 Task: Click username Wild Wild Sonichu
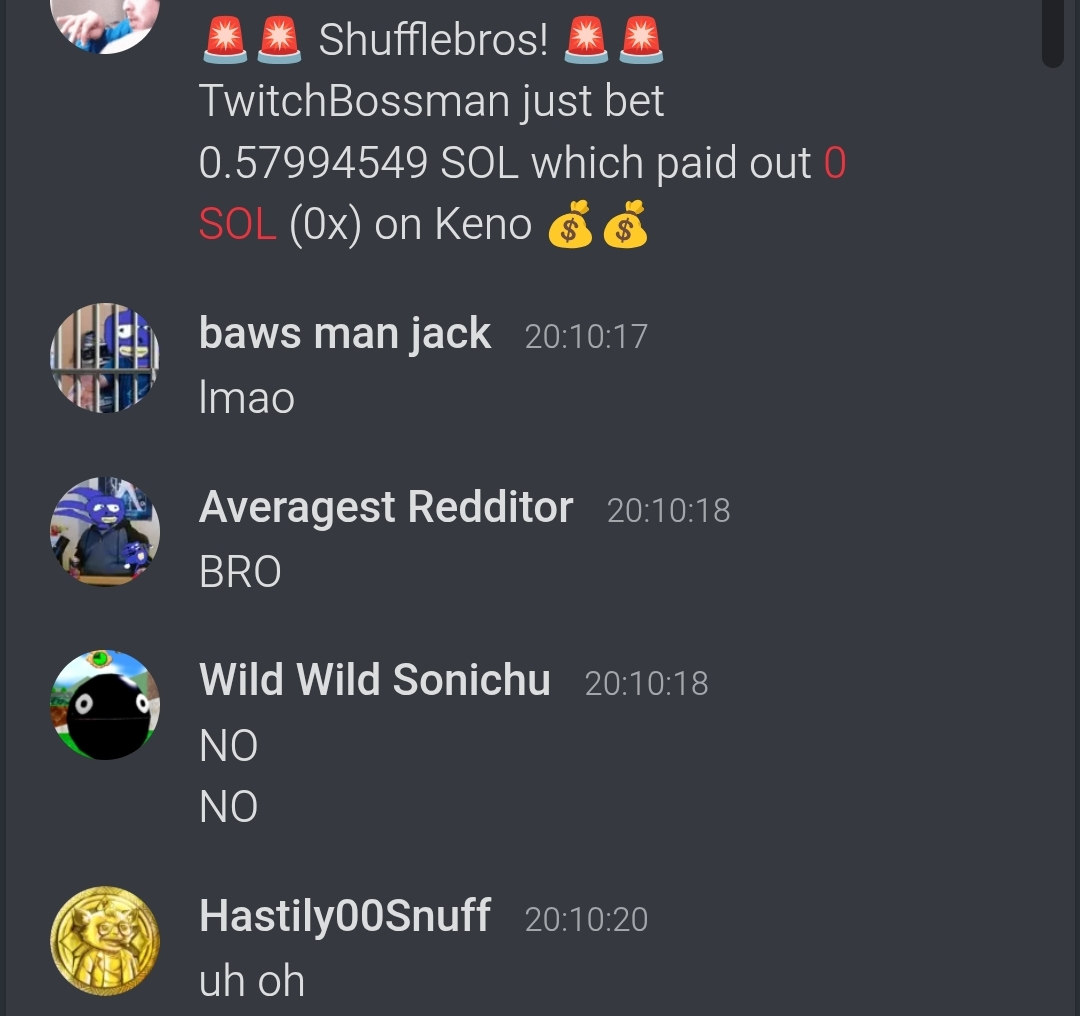click(x=375, y=681)
